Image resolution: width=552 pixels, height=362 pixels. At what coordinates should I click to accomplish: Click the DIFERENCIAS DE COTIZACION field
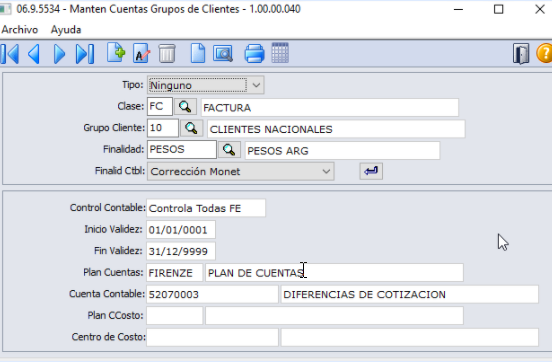pos(410,294)
